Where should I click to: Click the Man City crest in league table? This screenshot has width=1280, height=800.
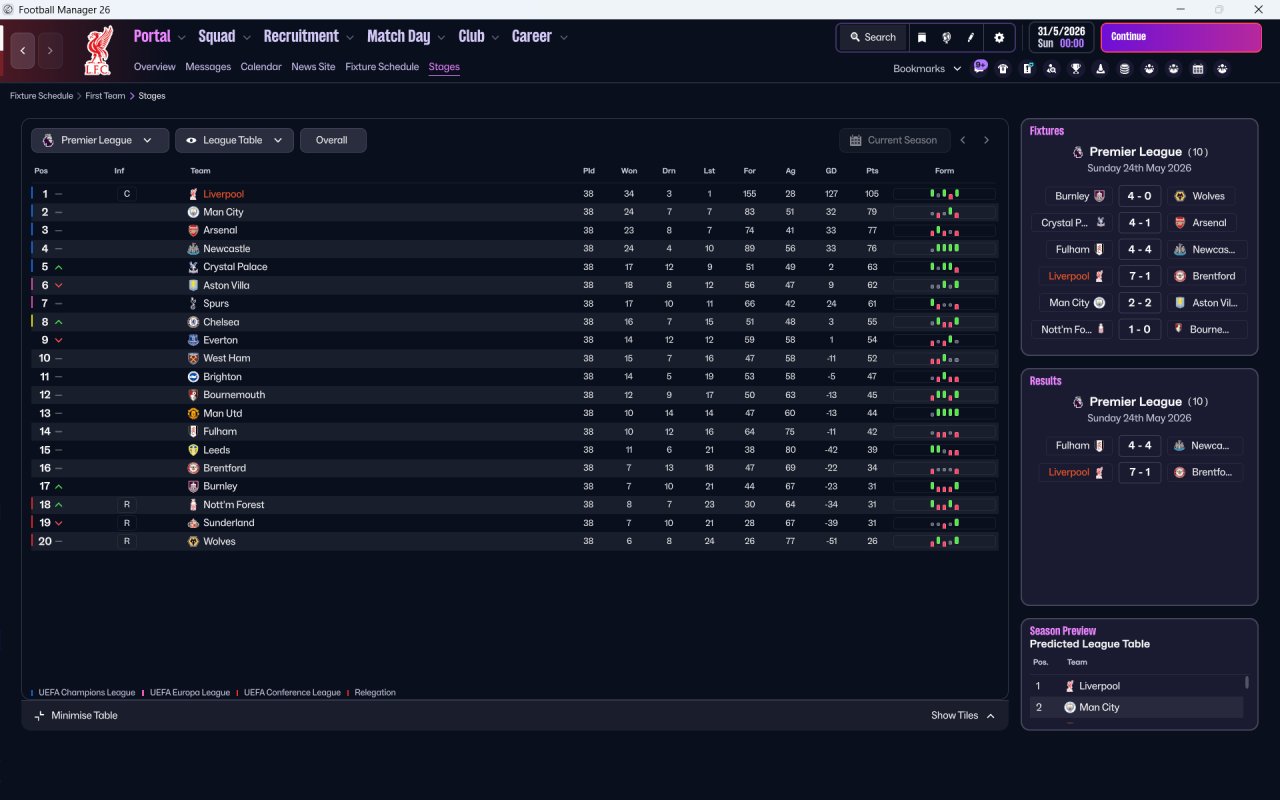(x=193, y=212)
